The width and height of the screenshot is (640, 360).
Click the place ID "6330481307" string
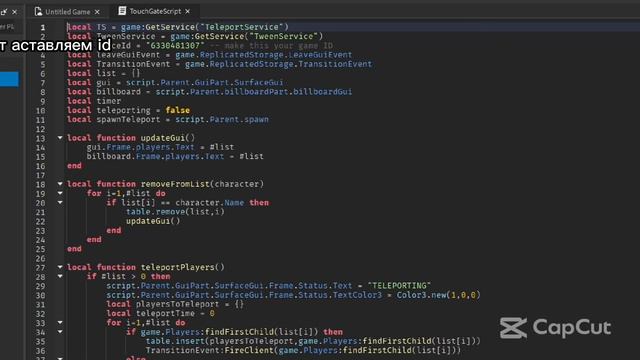tap(175, 46)
